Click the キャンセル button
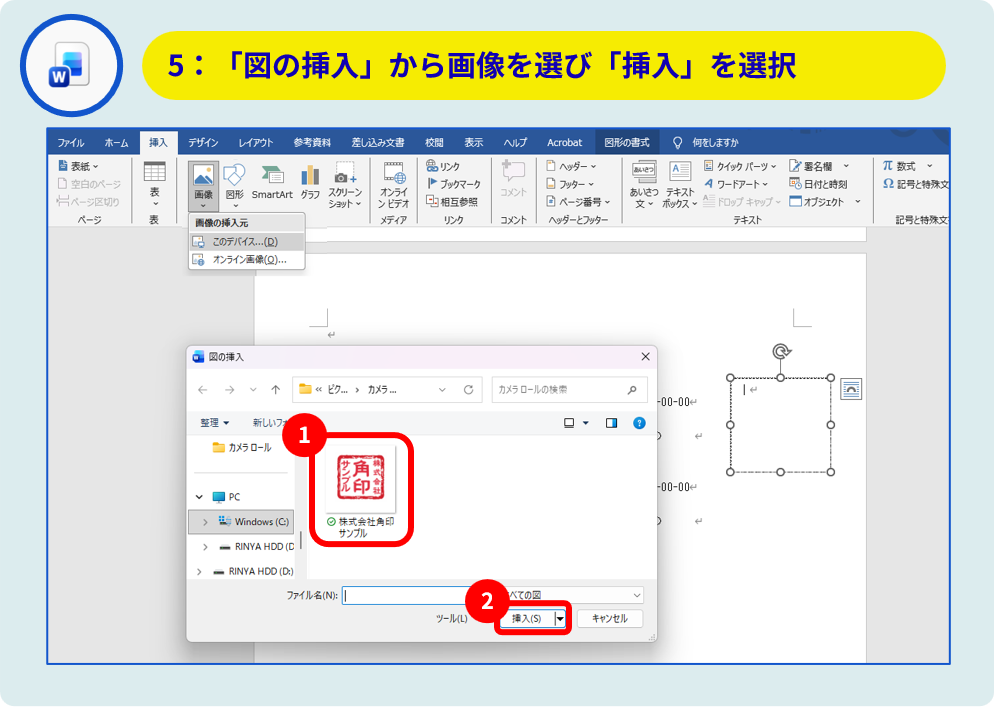The height and width of the screenshot is (707, 994). click(x=609, y=619)
